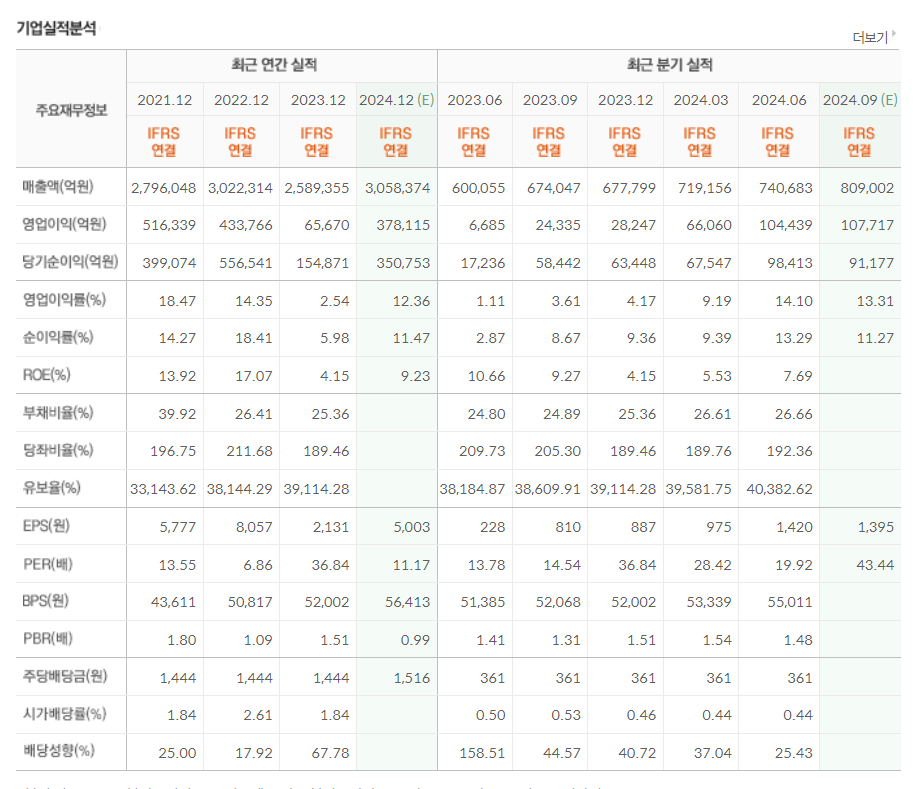Click the 기업실적분석 section title
Screen dimensions: 918x789
[x=56, y=28]
